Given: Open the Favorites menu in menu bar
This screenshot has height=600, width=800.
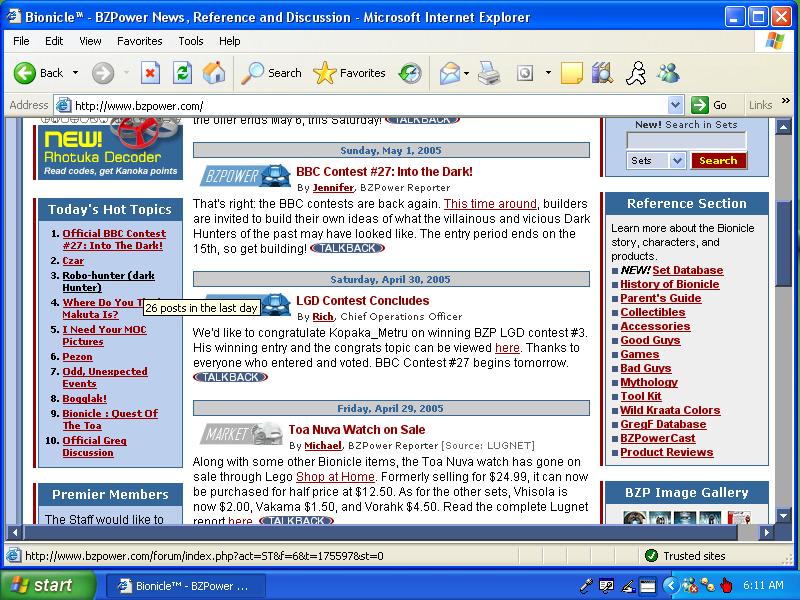Looking at the screenshot, I should coord(140,41).
